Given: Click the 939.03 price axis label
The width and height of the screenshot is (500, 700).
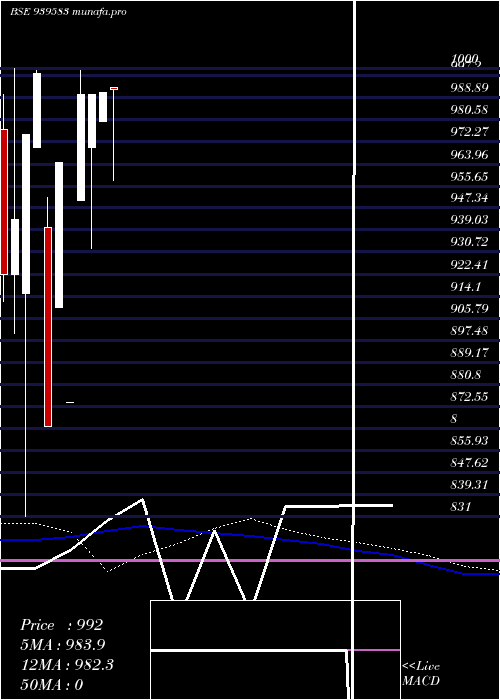Looking at the screenshot, I should [469, 220].
